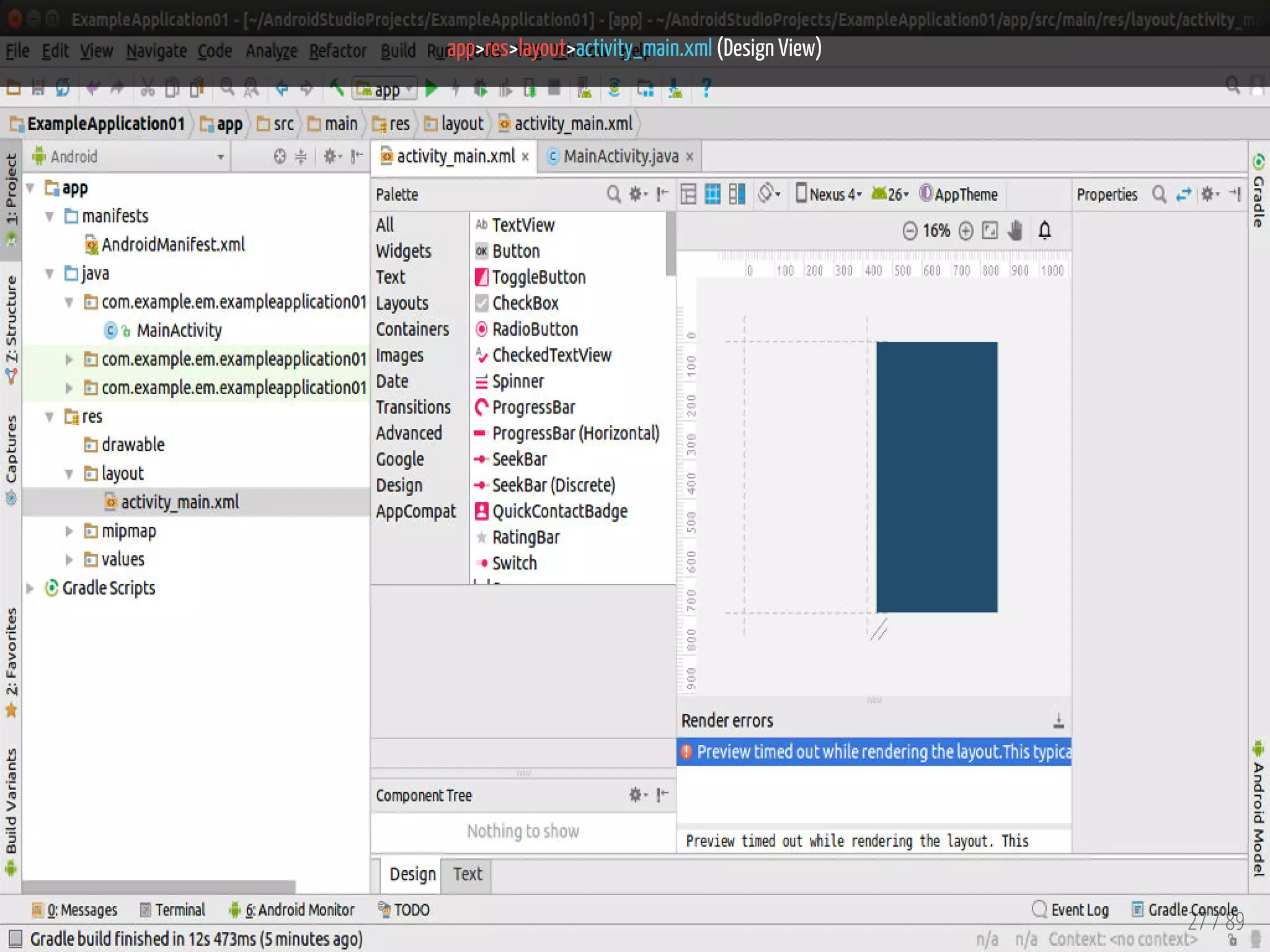1270x952 pixels.
Task: Collapse the res folder
Action: coord(50,416)
